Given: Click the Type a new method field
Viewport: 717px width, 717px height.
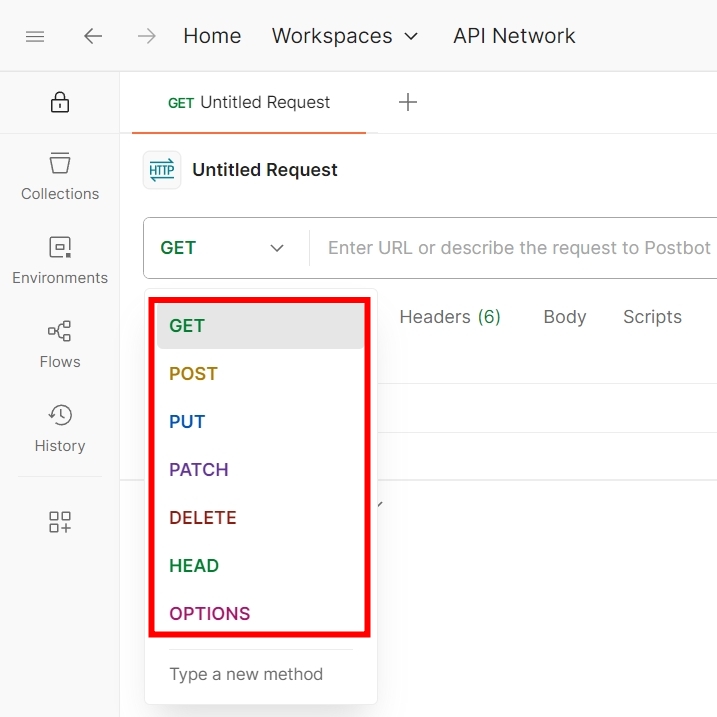Looking at the screenshot, I should point(261,674).
